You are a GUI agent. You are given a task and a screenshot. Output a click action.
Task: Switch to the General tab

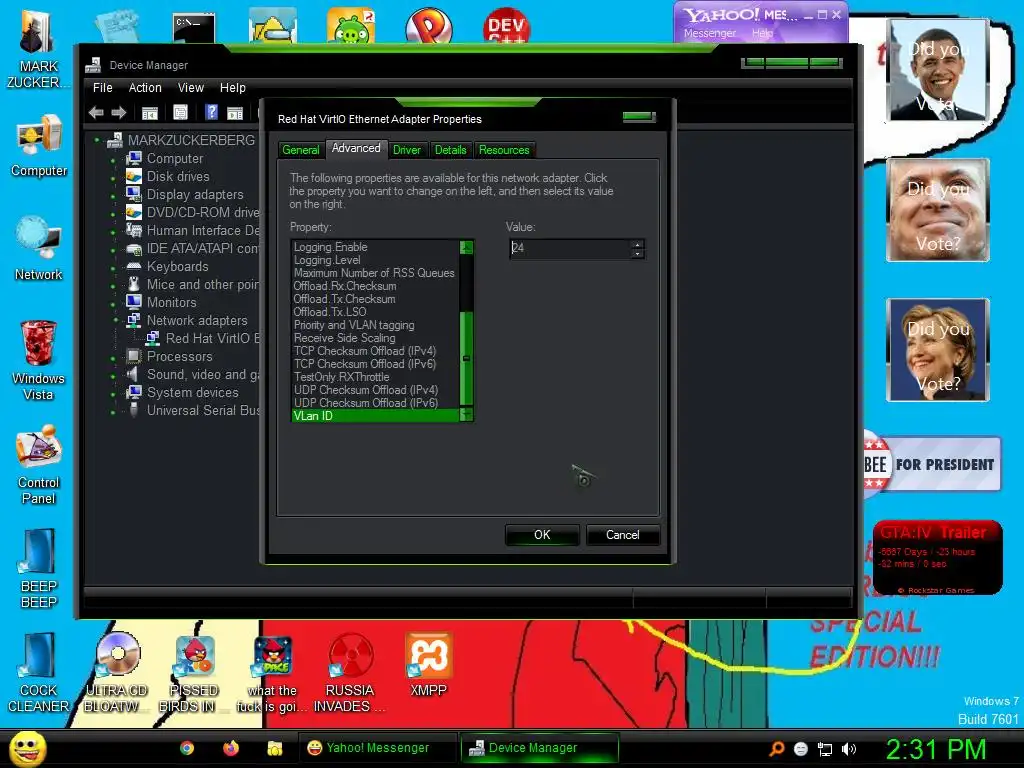[301, 150]
